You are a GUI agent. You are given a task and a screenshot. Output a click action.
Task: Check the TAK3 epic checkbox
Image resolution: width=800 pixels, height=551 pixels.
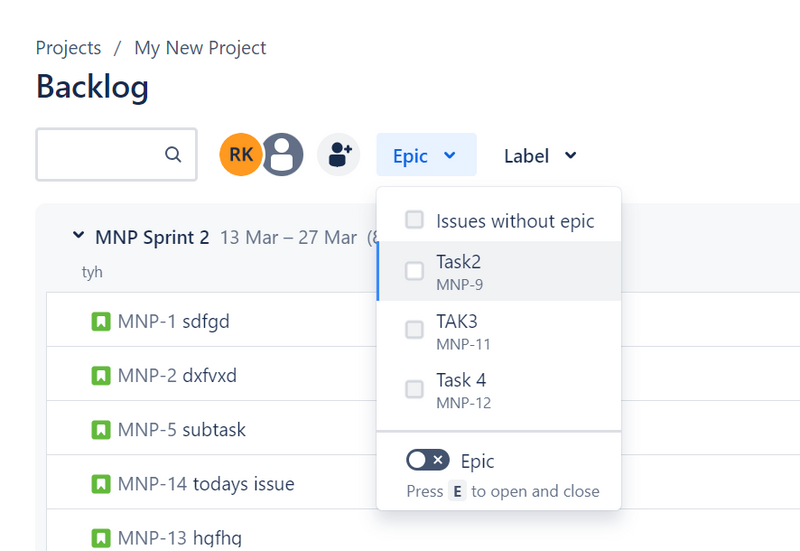[414, 330]
